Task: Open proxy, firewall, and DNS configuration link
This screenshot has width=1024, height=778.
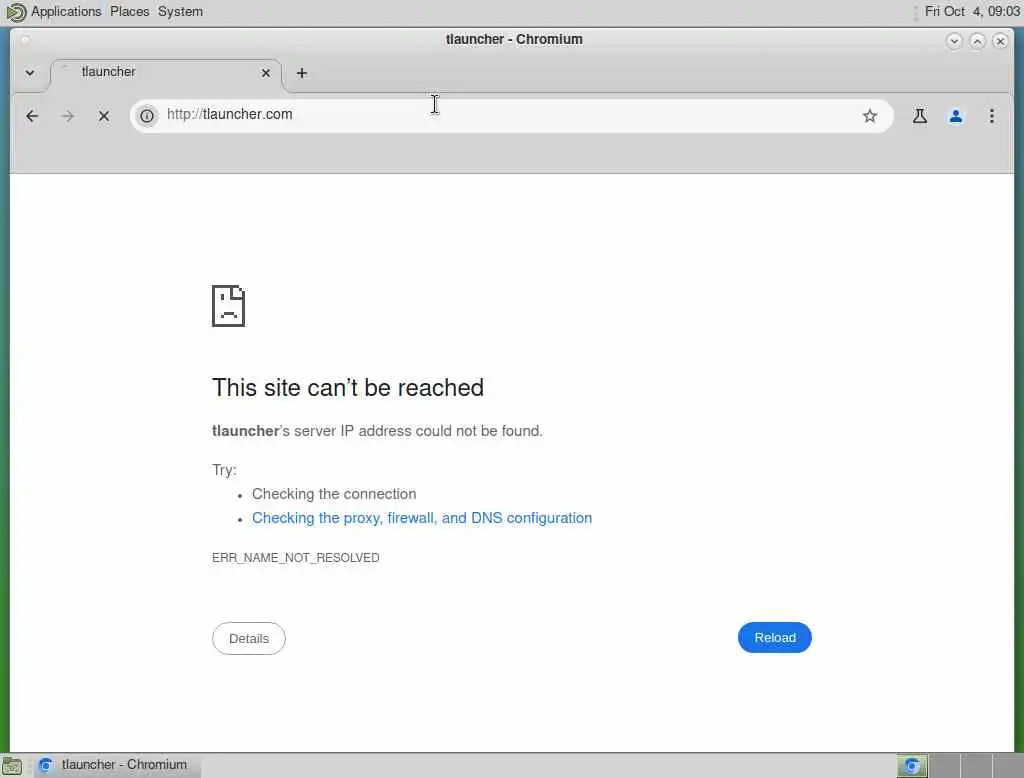Action: coord(422,518)
